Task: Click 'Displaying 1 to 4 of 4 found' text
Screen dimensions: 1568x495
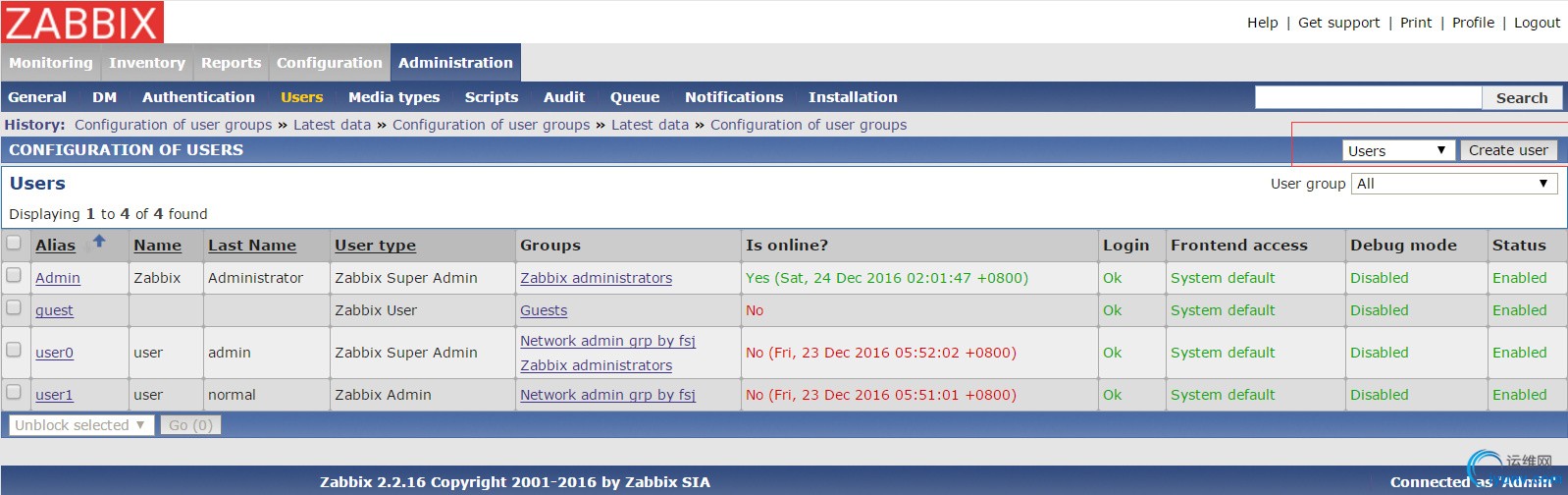Action: [108, 214]
